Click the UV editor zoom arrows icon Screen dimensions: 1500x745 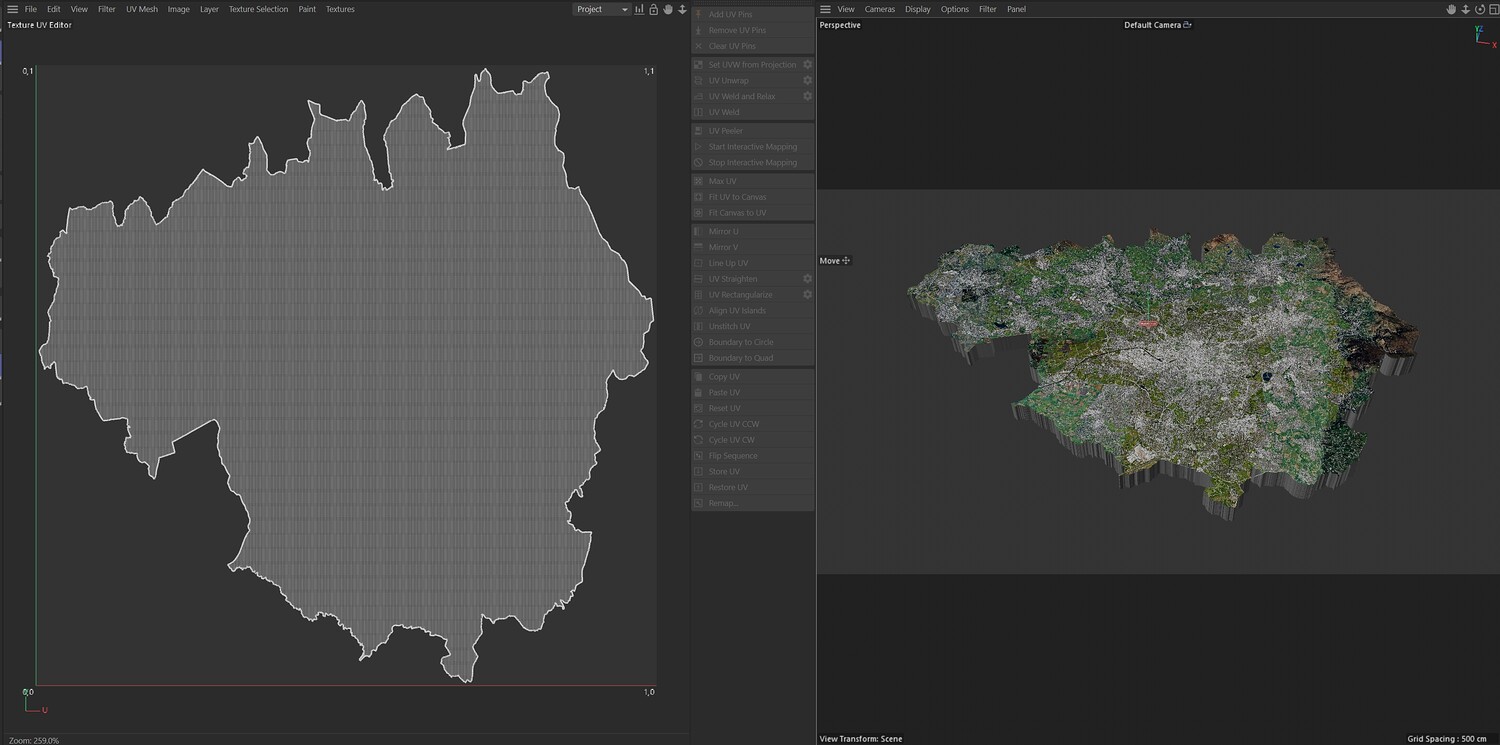(682, 9)
